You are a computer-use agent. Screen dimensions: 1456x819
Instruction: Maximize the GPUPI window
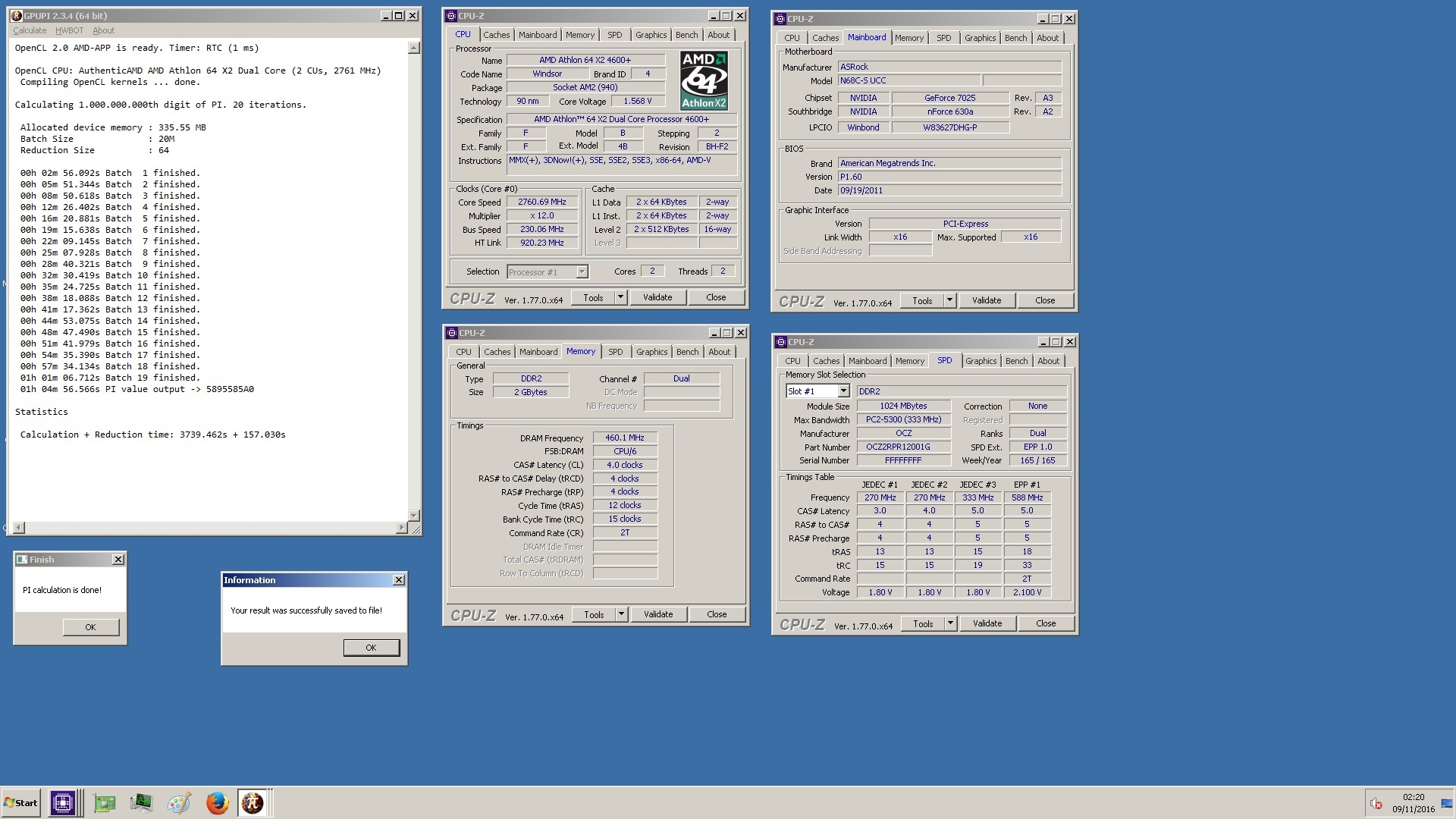coord(399,16)
